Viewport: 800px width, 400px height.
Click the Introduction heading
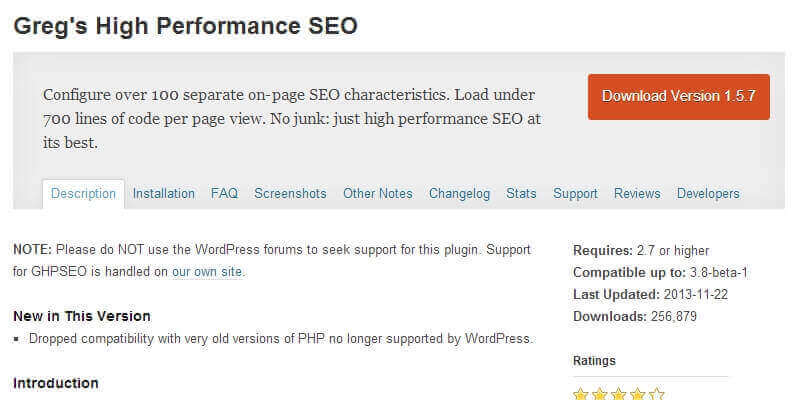56,383
